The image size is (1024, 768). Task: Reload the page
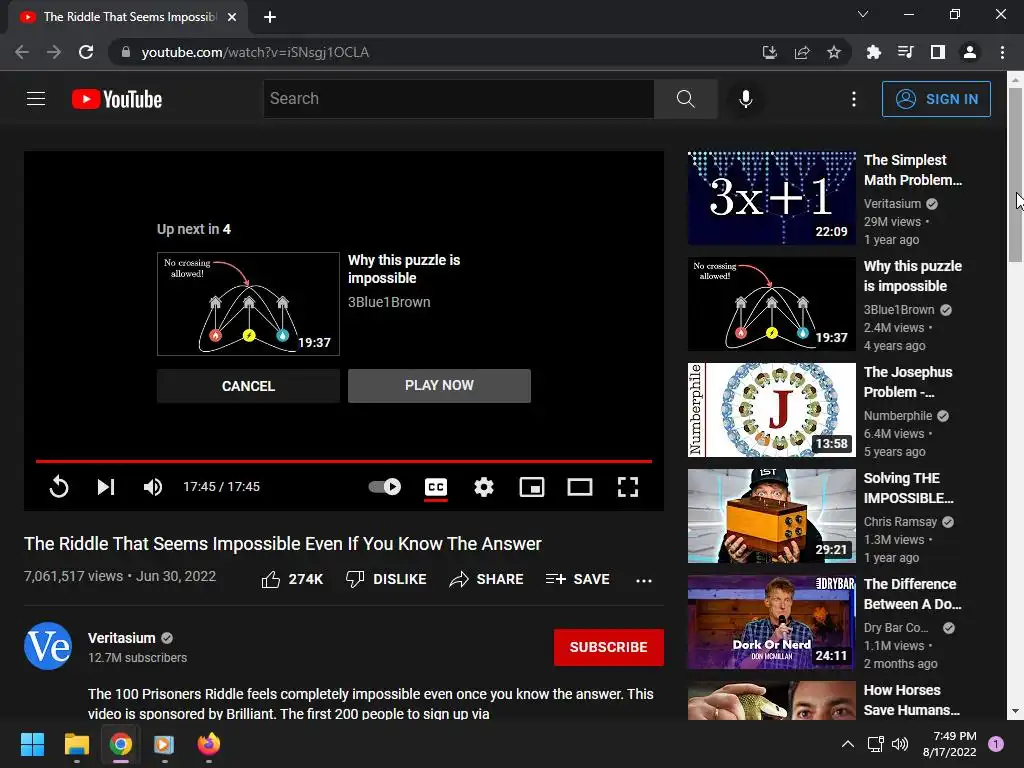point(86,52)
